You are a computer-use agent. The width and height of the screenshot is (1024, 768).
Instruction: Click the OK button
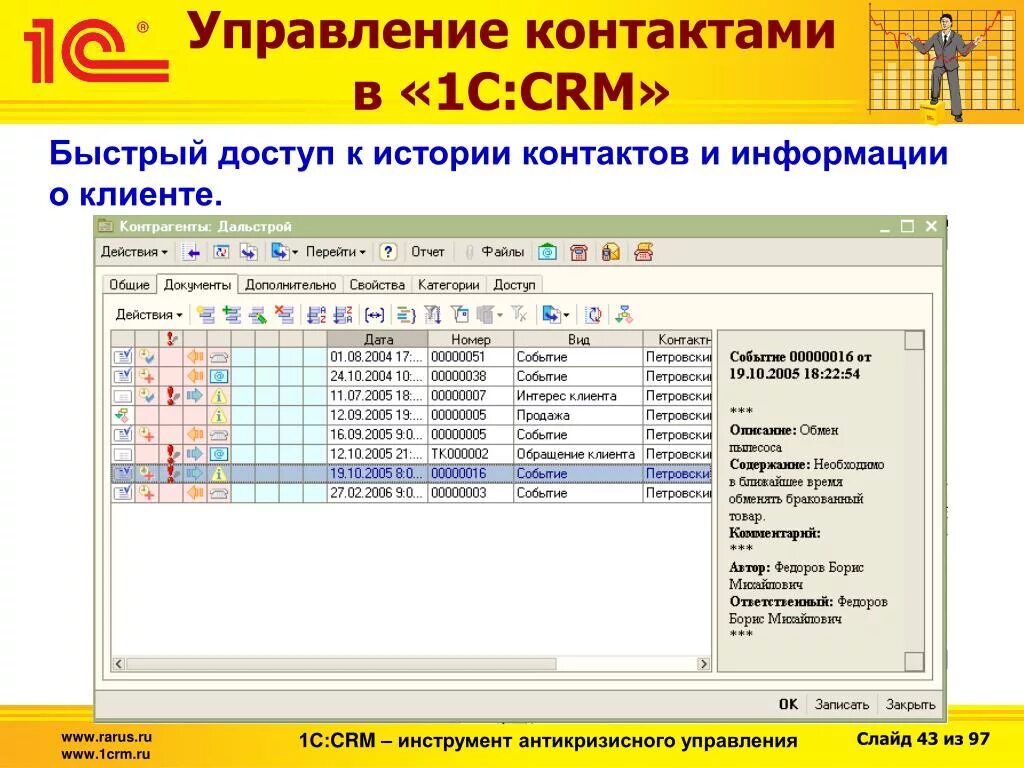pyautogui.click(x=788, y=705)
